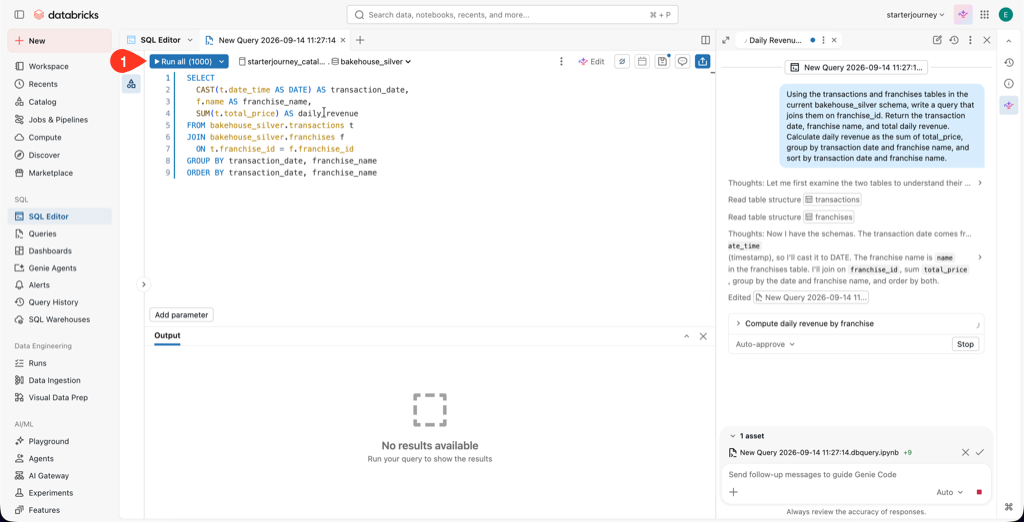Select the Output tab

pos(167,336)
